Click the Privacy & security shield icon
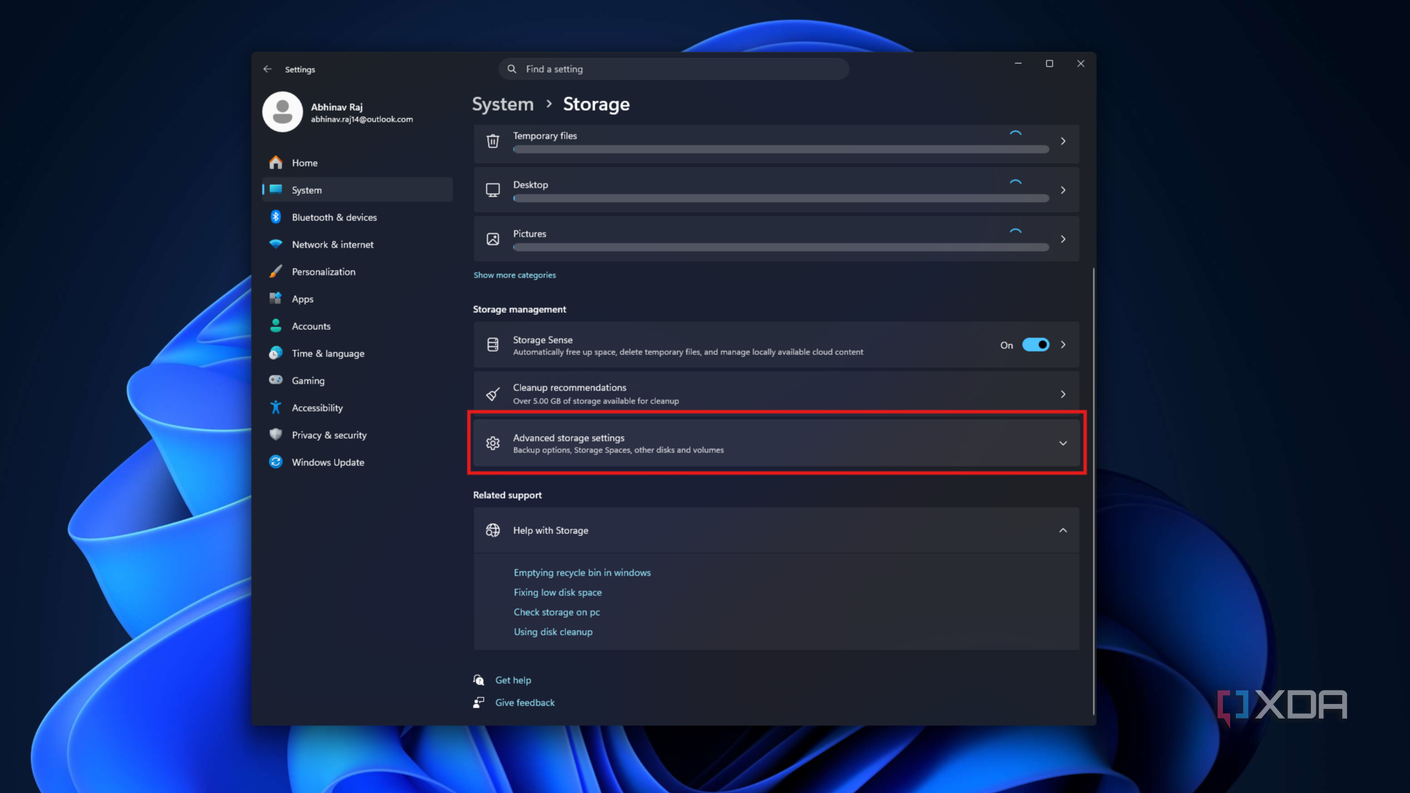The width and height of the screenshot is (1410, 793). click(x=276, y=435)
